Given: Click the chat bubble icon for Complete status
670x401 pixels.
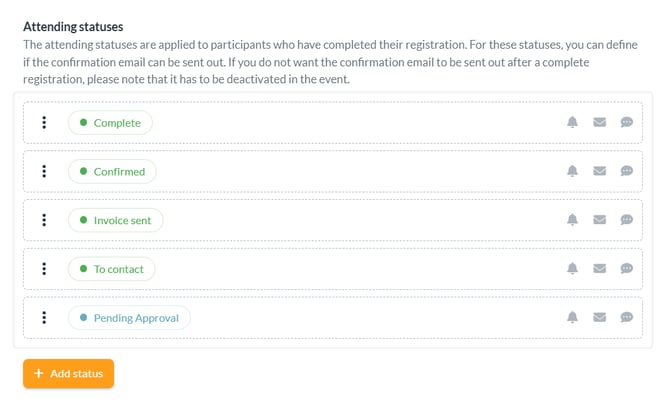Looking at the screenshot, I should (627, 122).
